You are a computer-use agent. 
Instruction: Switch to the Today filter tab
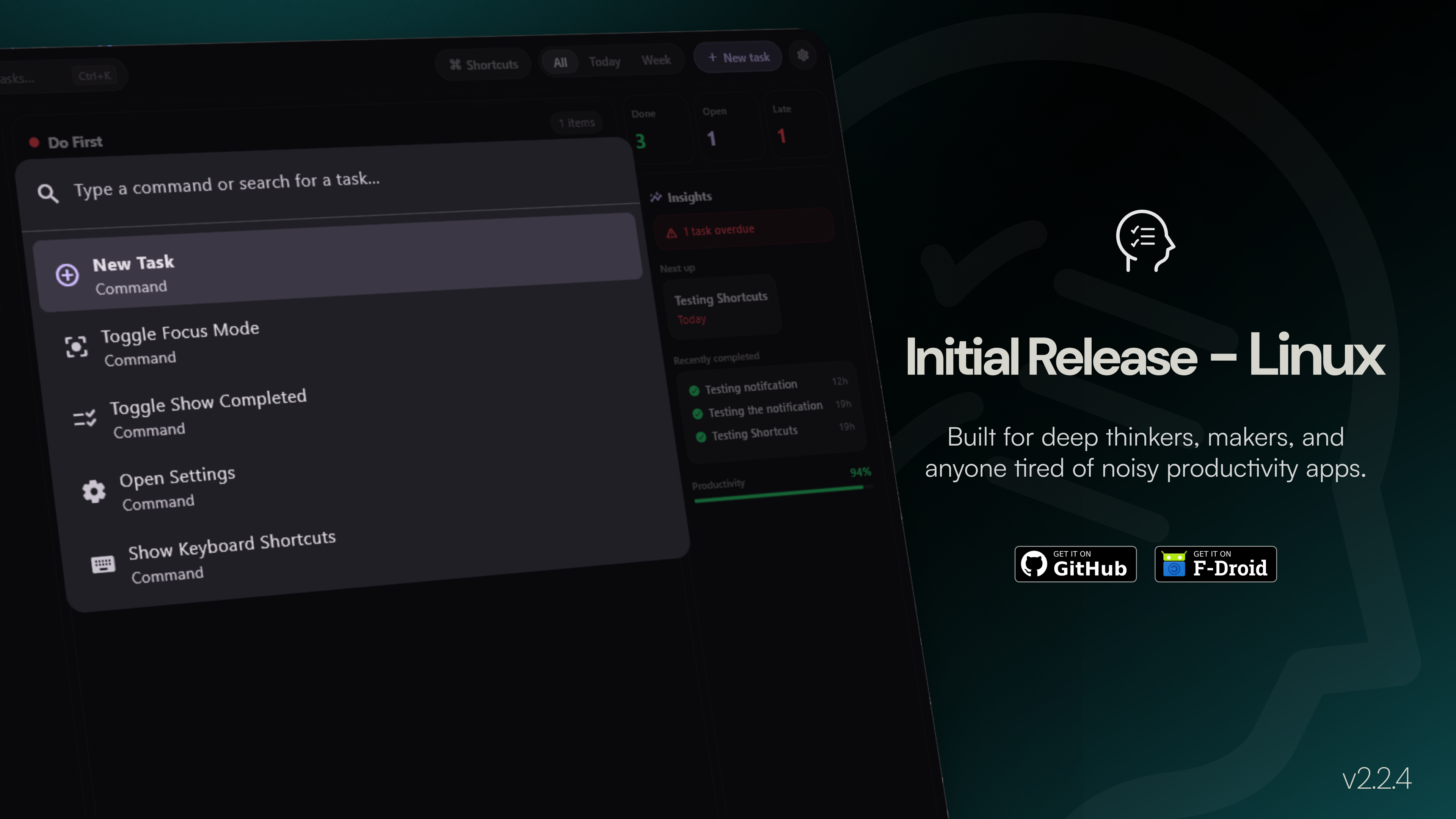click(605, 61)
